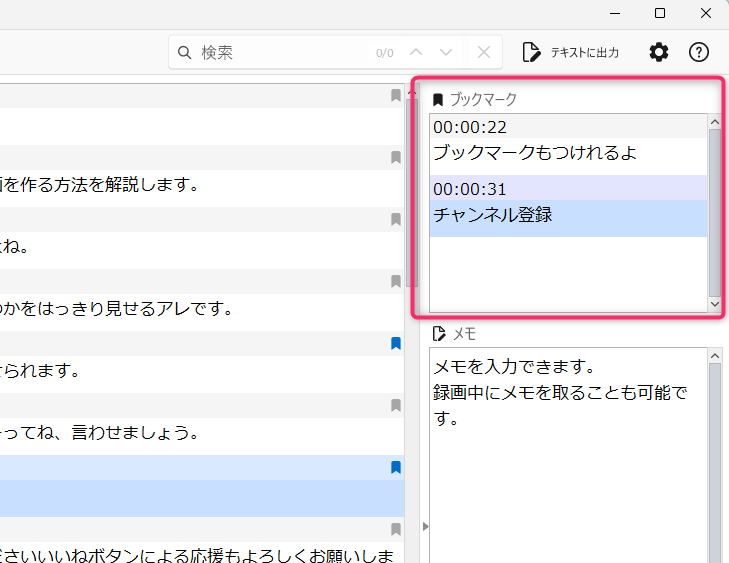729x563 pixels.
Task: Jump to the next search result with the down arrow
Action: click(446, 52)
